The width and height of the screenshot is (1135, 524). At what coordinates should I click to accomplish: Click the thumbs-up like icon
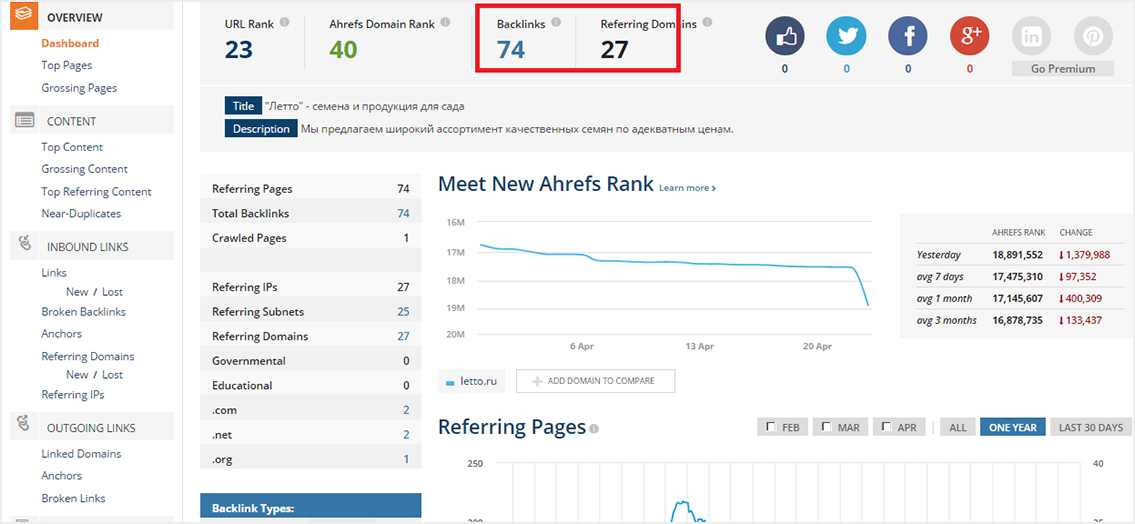pyautogui.click(x=785, y=36)
